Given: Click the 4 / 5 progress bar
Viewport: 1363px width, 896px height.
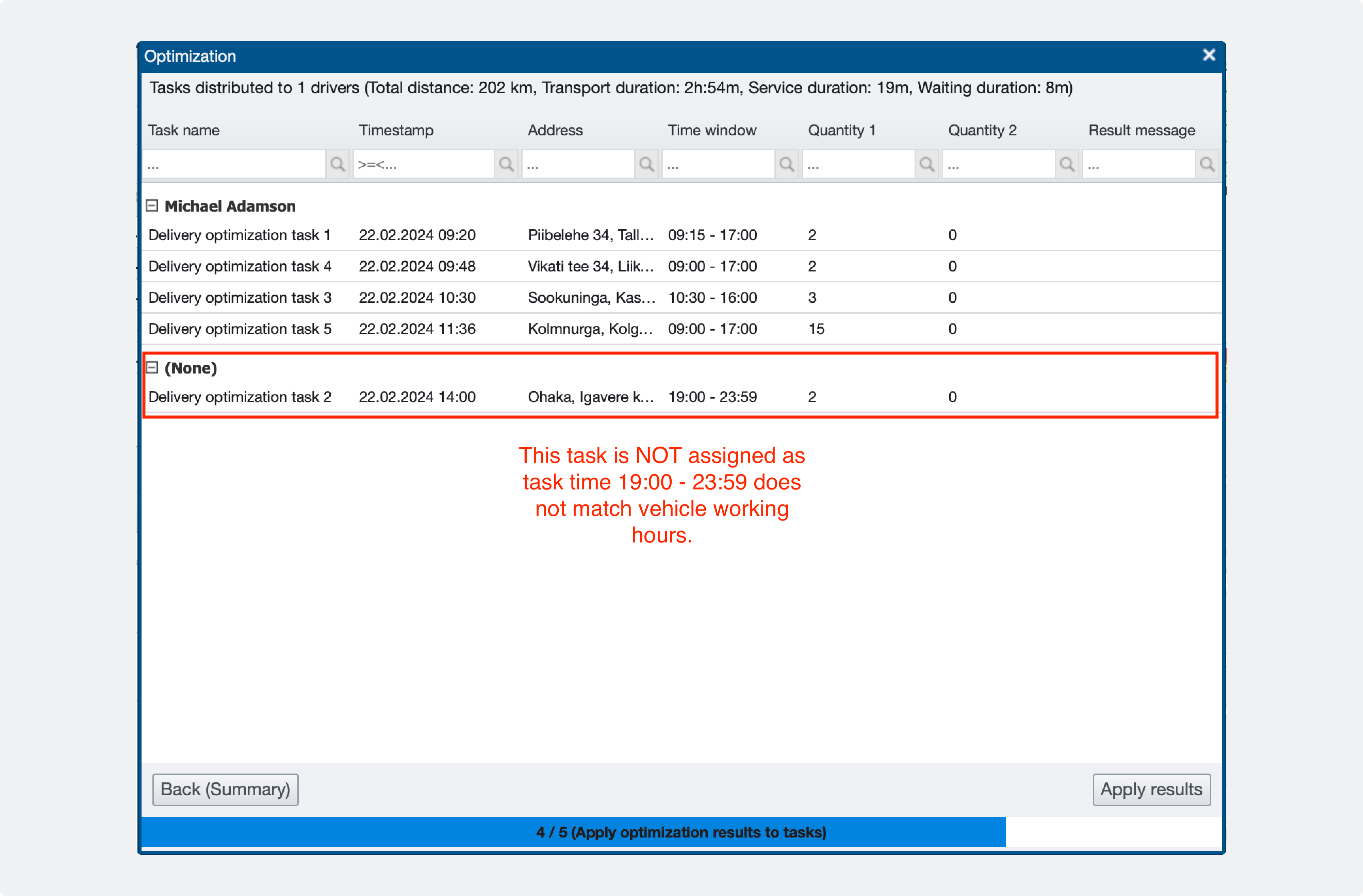Looking at the screenshot, I should pos(681,832).
